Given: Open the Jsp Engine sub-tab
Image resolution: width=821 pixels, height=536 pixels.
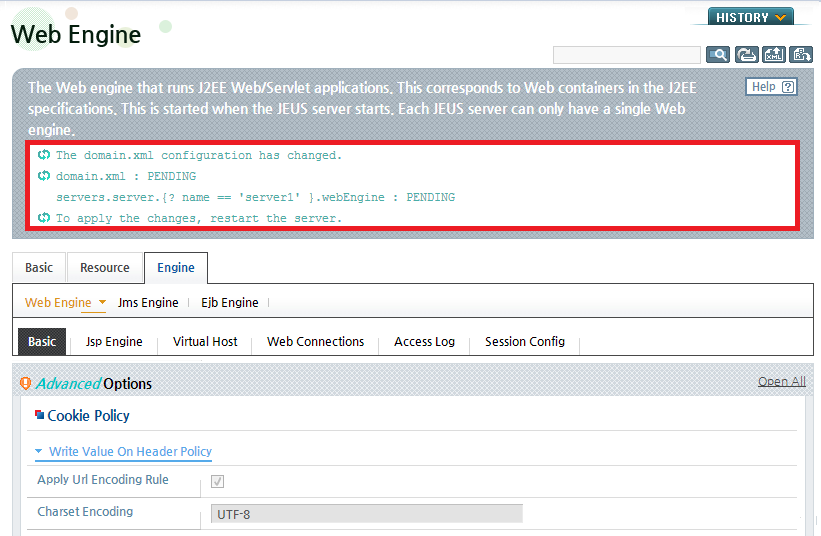Looking at the screenshot, I should [114, 342].
